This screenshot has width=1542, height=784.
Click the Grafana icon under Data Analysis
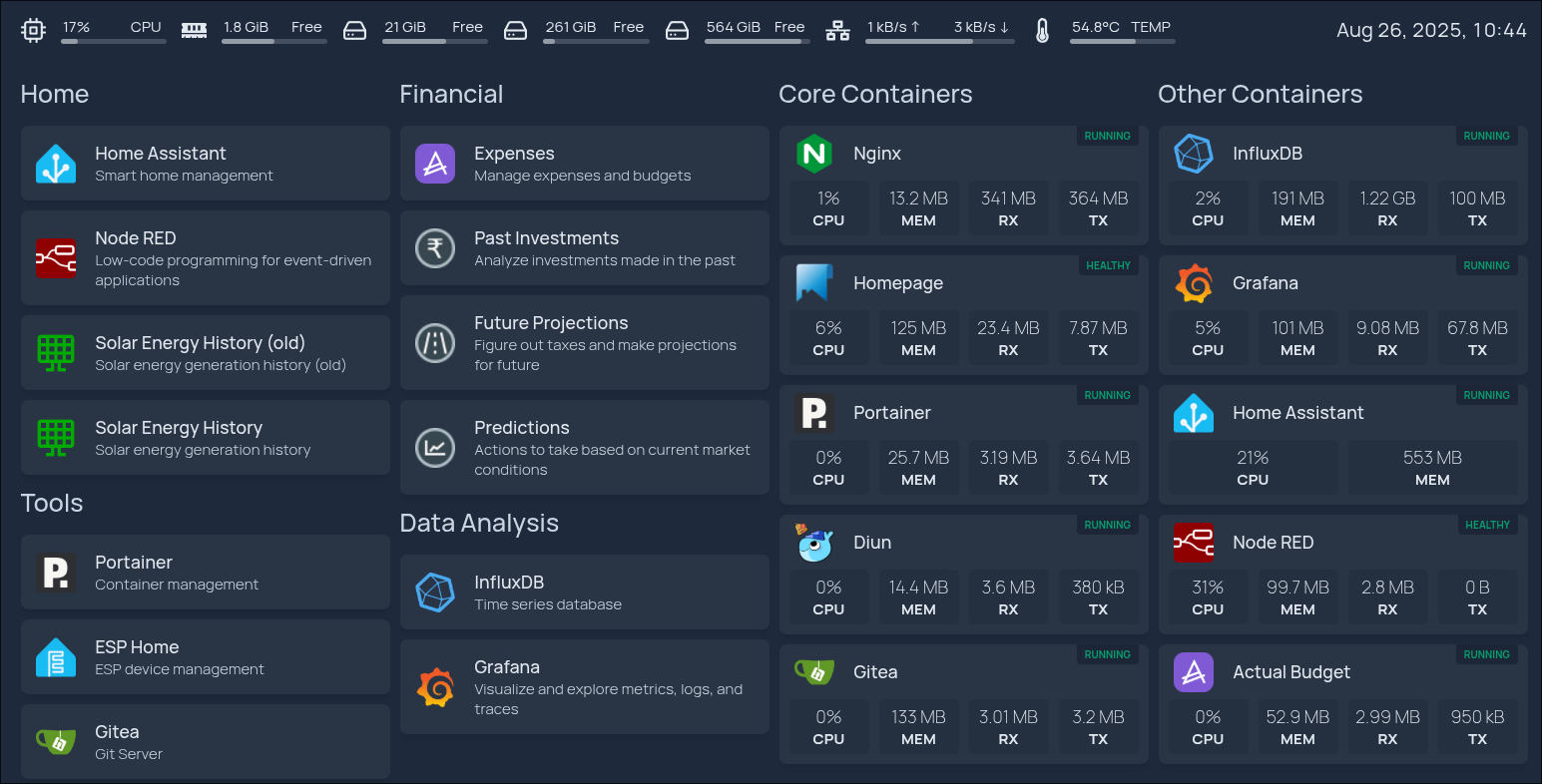(435, 687)
